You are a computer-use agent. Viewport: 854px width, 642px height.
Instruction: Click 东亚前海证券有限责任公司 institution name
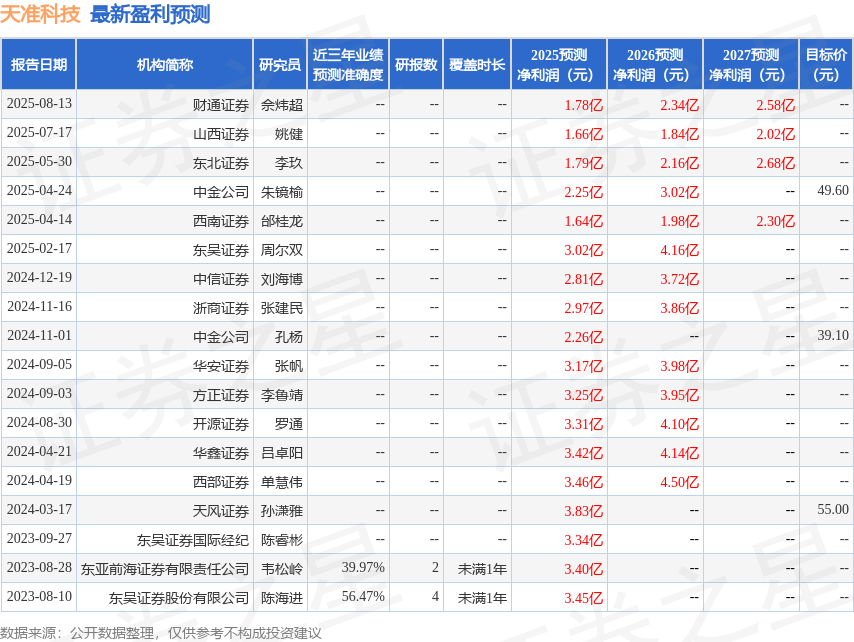tap(165, 568)
